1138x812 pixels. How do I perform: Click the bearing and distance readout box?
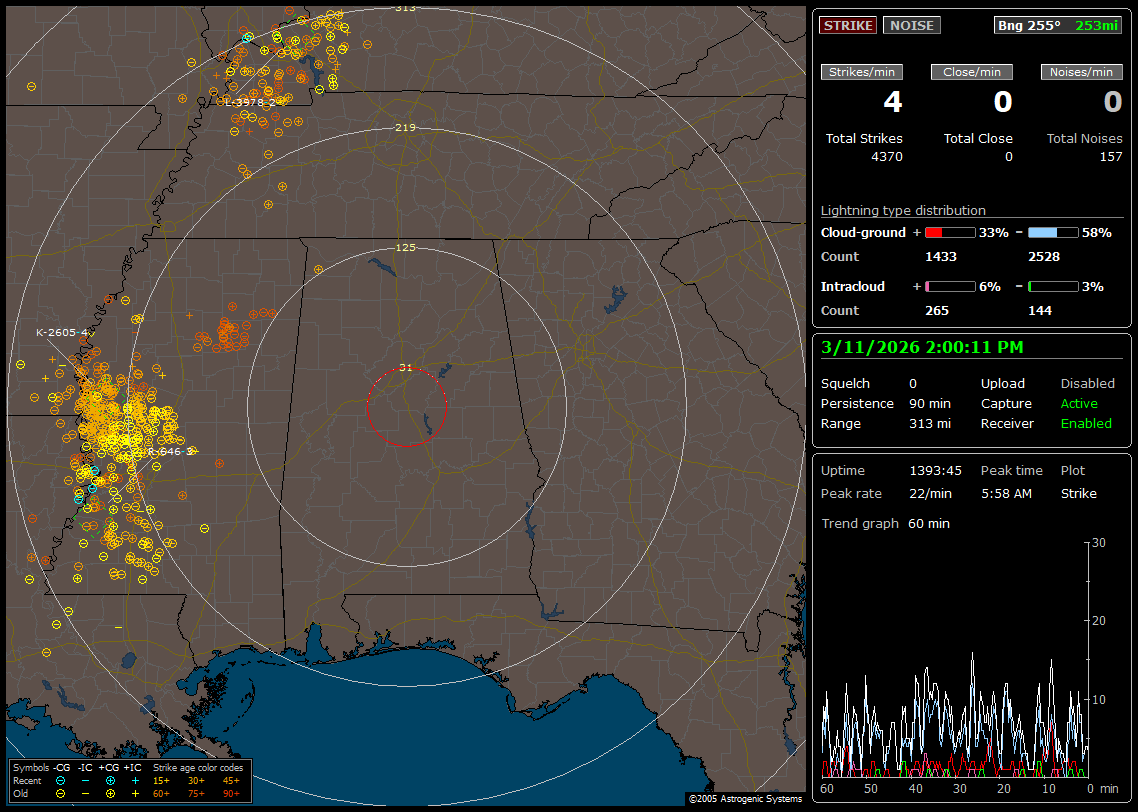pos(1058,26)
